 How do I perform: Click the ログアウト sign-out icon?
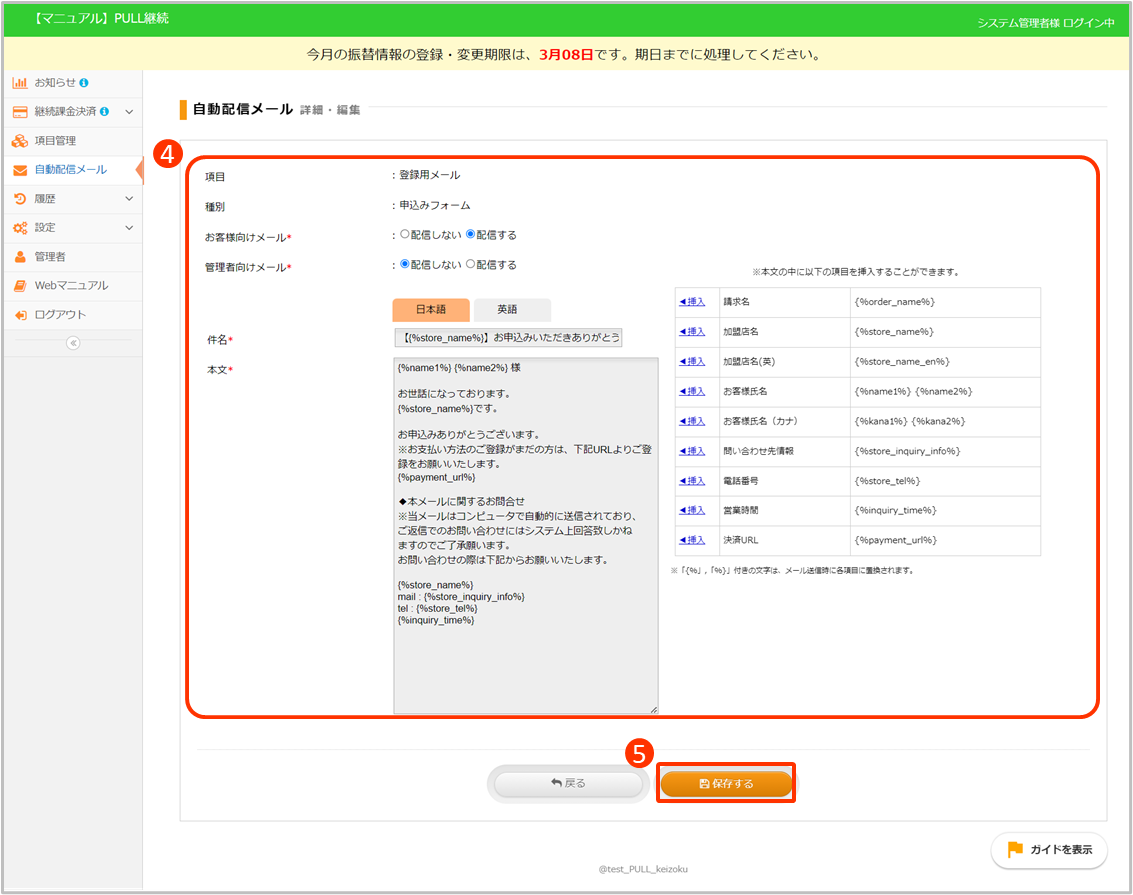tap(20, 315)
